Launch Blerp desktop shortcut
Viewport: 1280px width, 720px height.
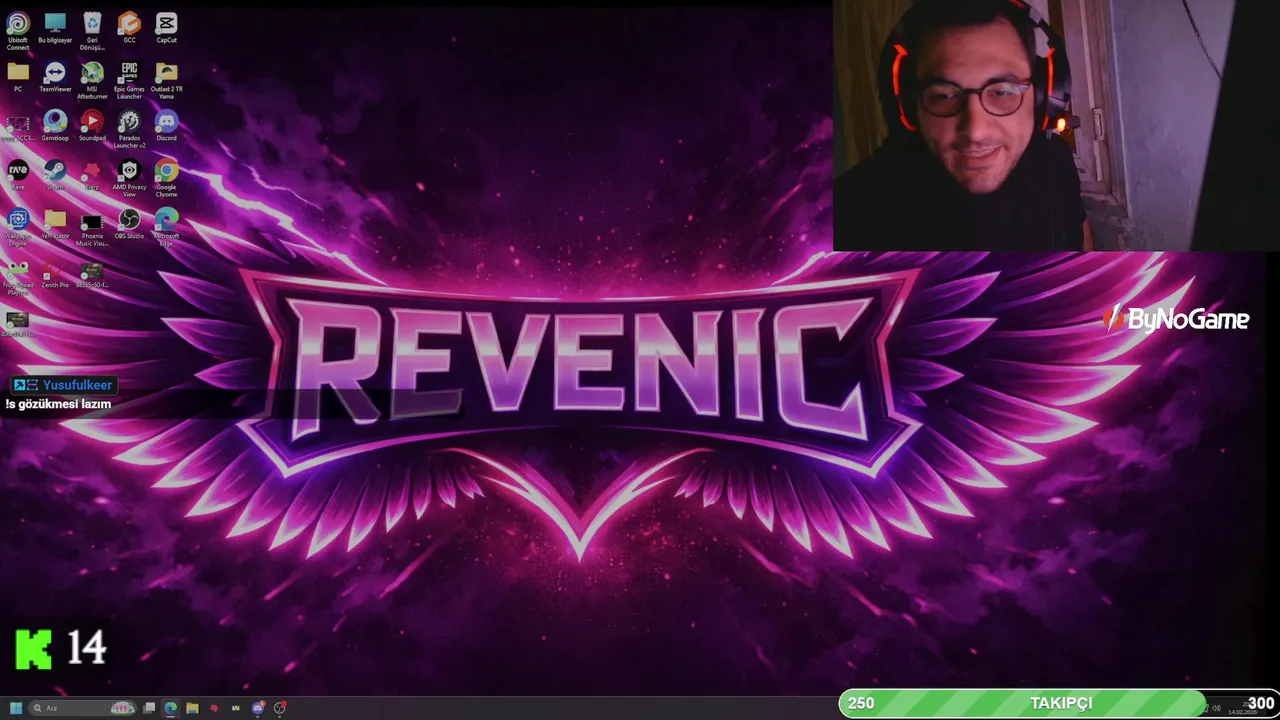click(x=92, y=175)
